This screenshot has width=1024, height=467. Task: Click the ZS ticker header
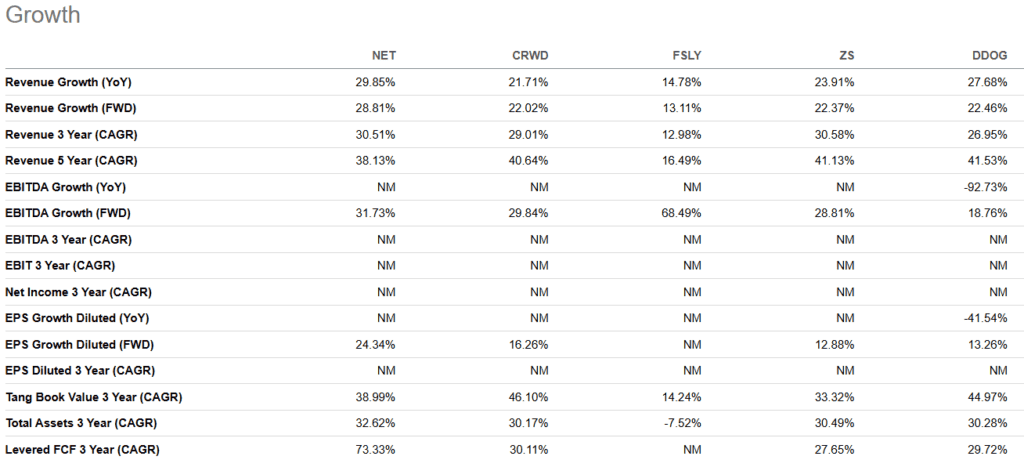click(x=845, y=55)
